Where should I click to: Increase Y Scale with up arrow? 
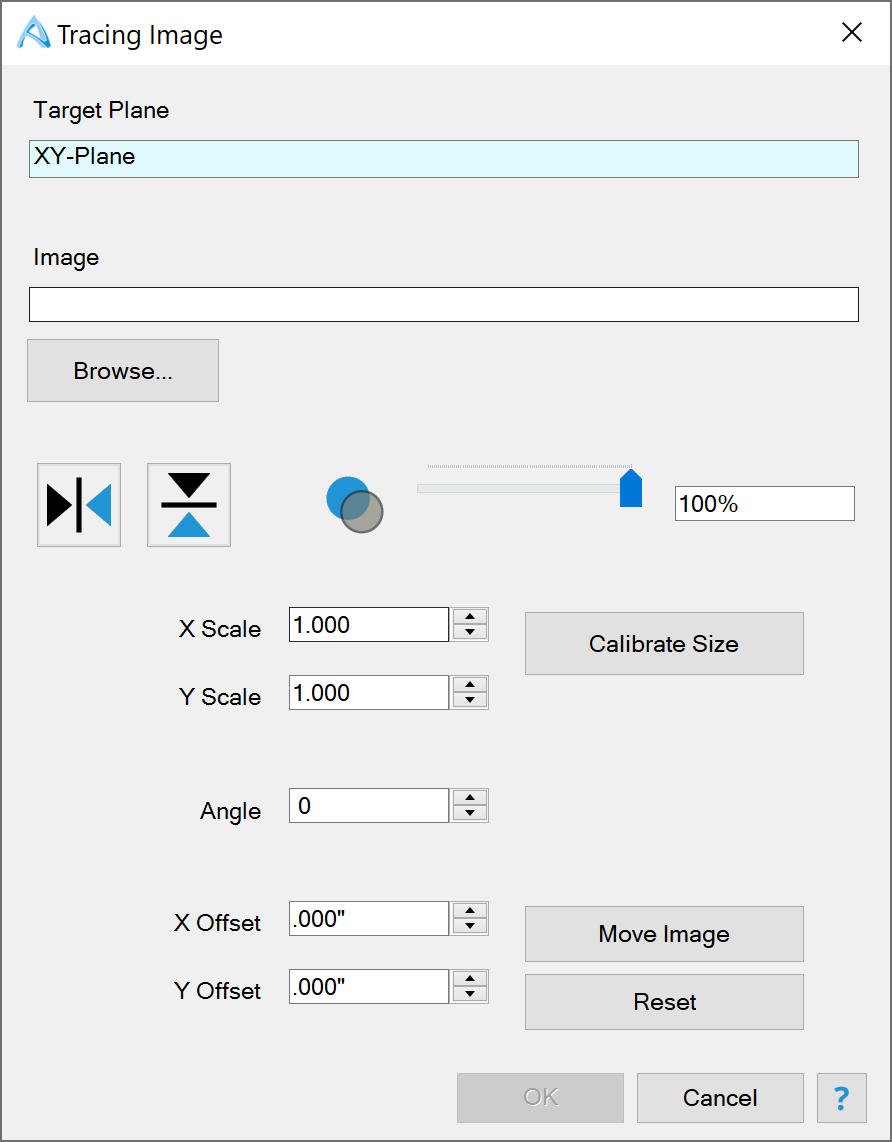470,685
